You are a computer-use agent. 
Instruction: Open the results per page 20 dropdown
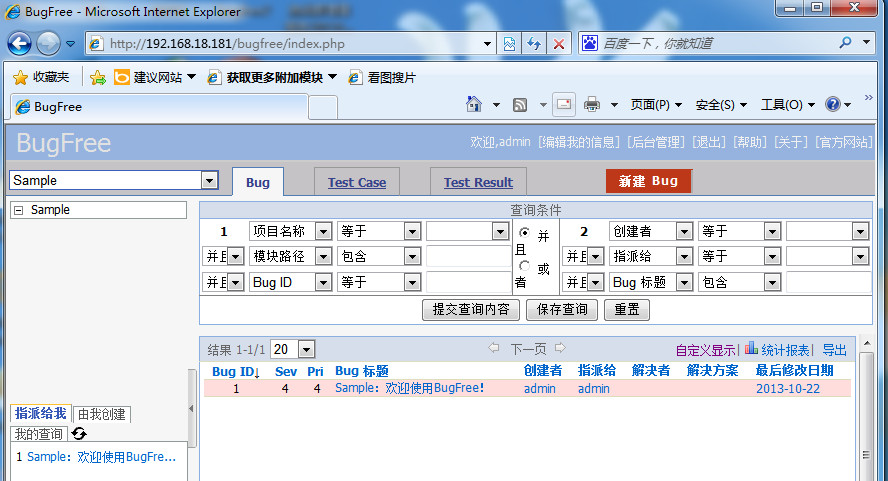tap(306, 350)
